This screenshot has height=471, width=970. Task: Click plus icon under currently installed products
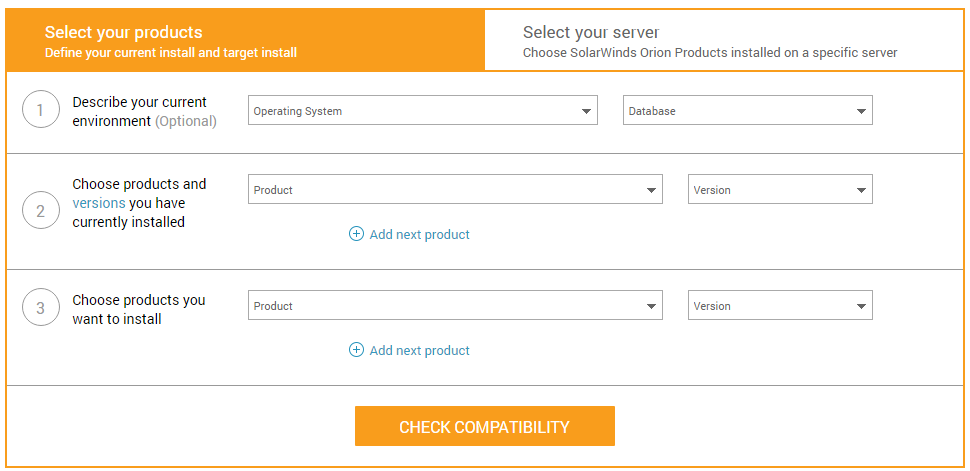[356, 234]
